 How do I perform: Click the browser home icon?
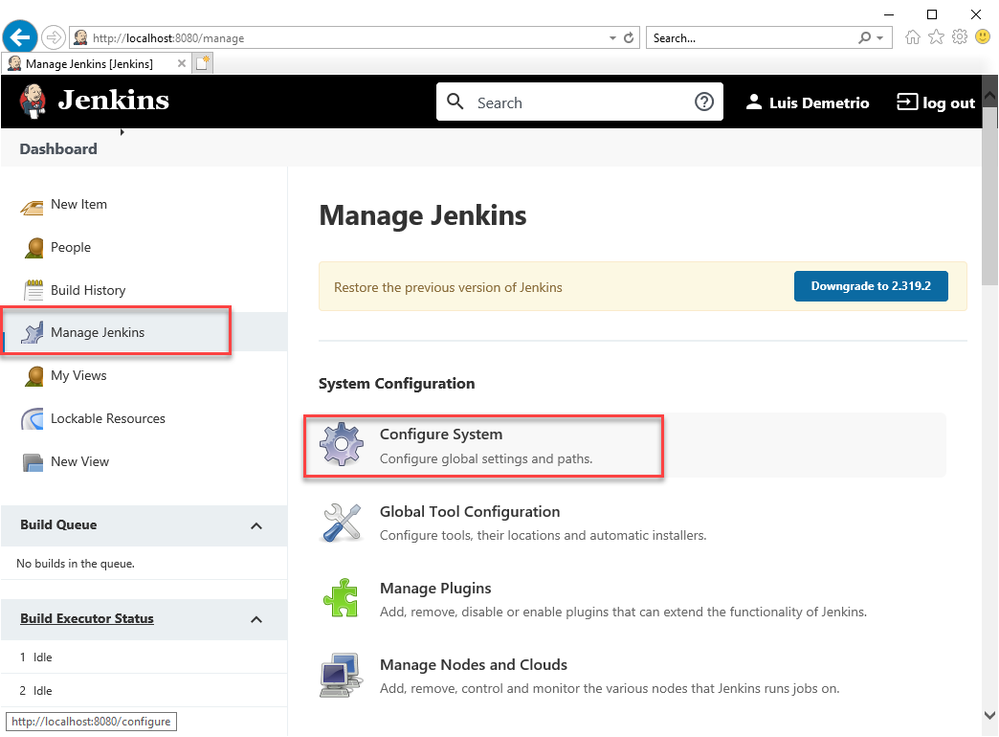tap(912, 37)
